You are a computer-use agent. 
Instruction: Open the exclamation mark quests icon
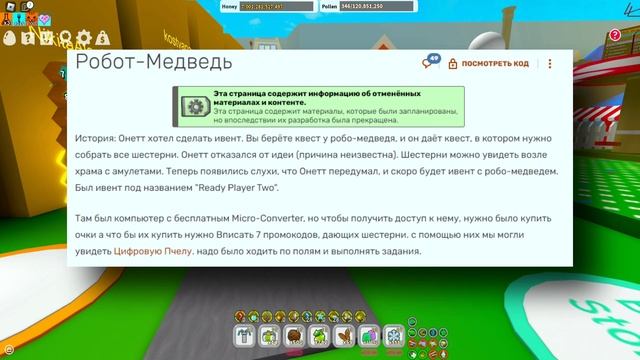pos(46,38)
